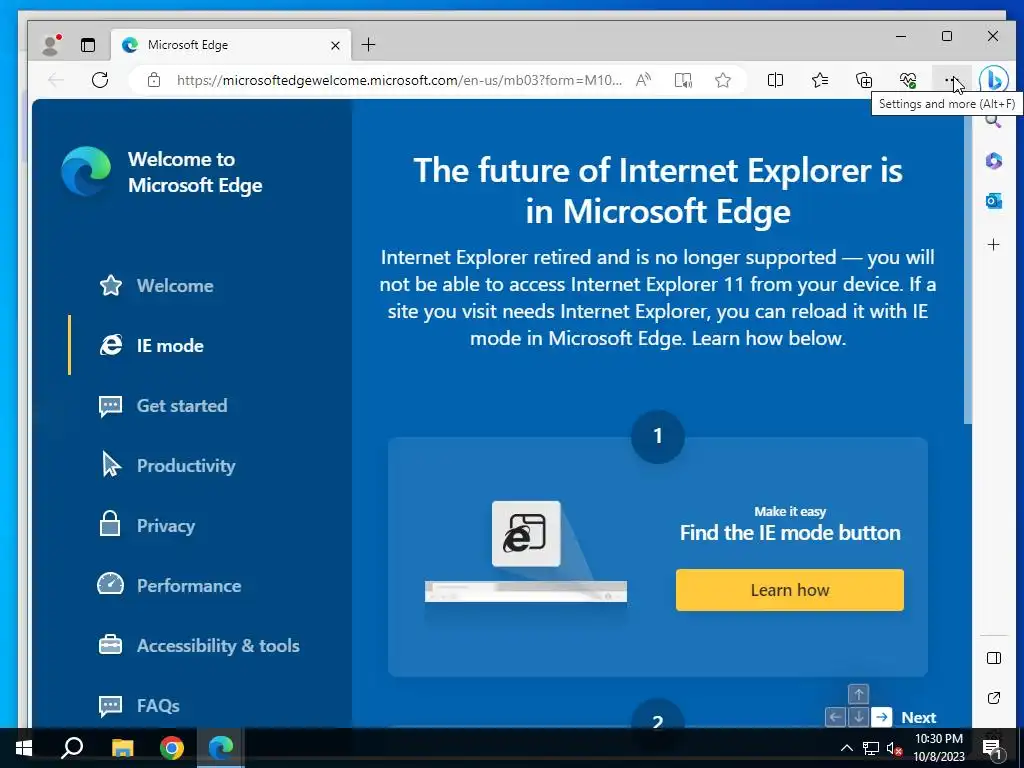
Task: Open Outlook in the sidebar
Action: [993, 201]
